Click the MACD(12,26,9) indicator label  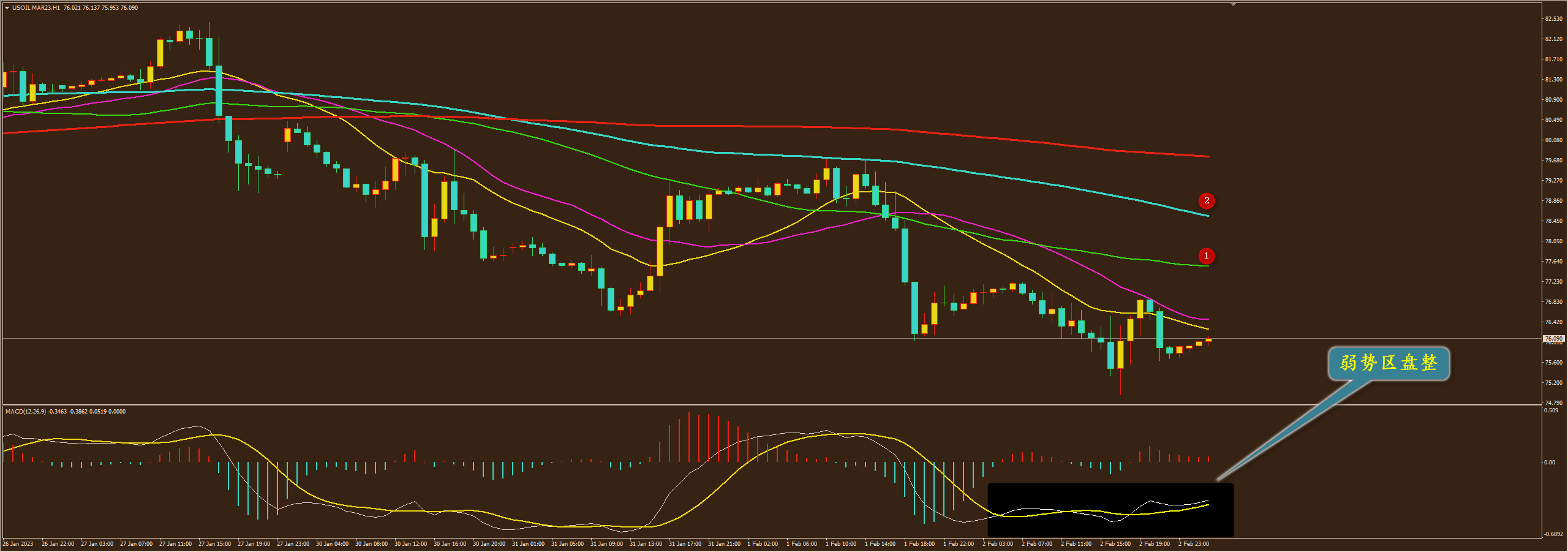click(x=26, y=412)
